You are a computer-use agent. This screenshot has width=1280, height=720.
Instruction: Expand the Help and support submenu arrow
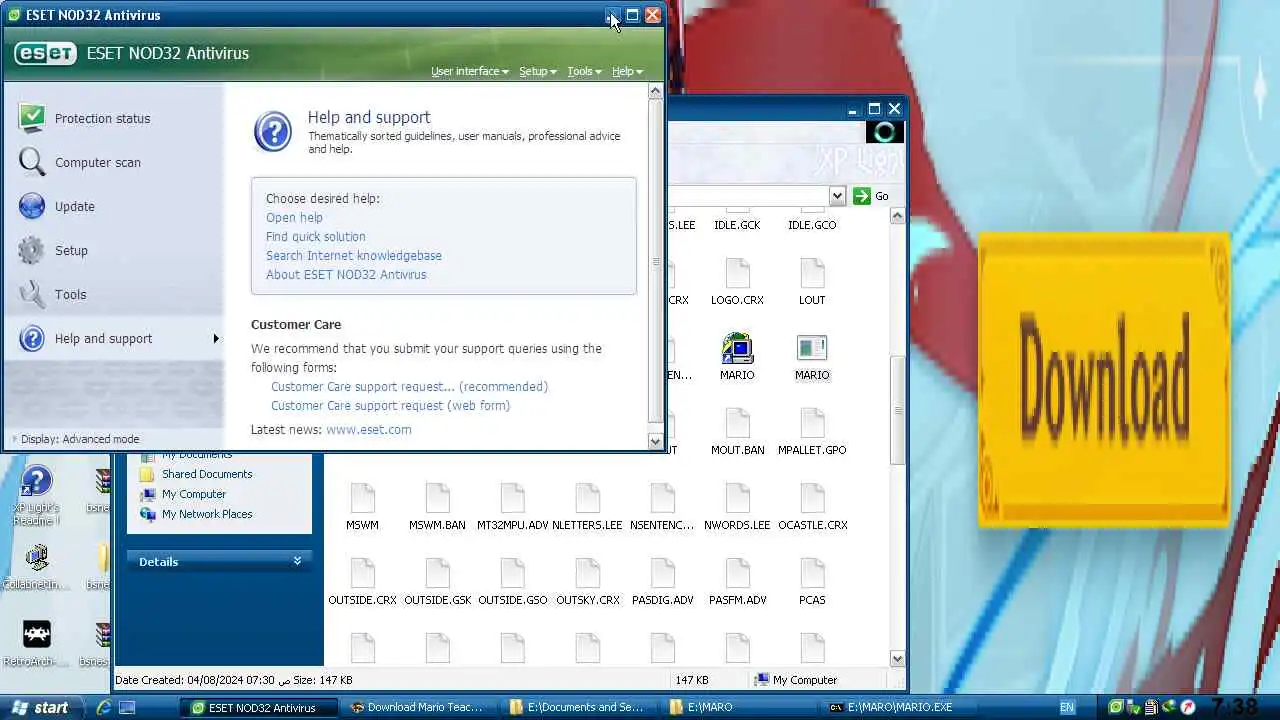coord(216,339)
